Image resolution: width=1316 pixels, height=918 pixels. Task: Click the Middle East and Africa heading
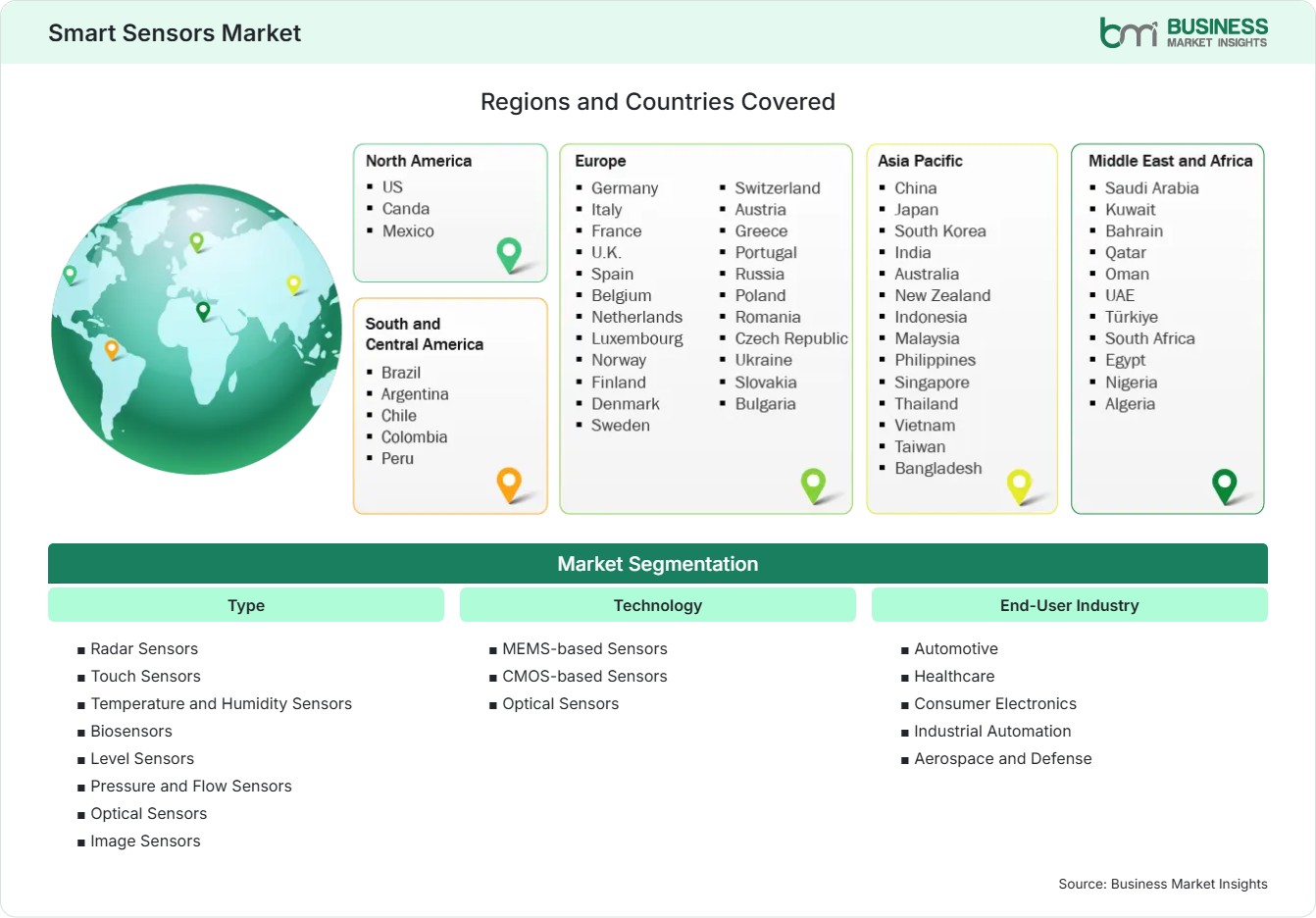point(1171,161)
